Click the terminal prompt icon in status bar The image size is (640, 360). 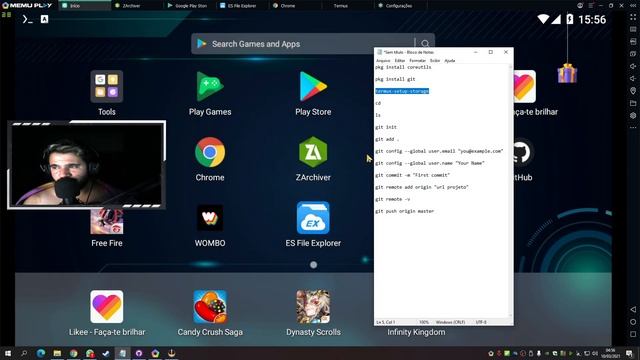[27, 19]
